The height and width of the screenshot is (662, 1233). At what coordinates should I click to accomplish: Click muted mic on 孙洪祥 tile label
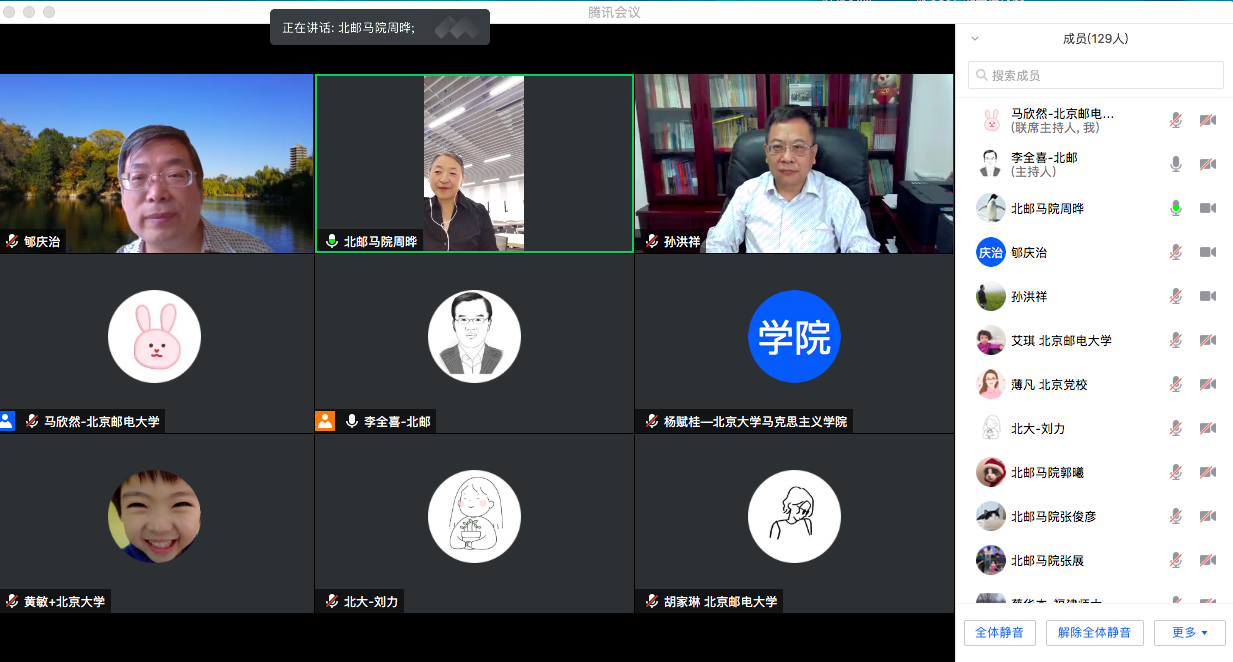pos(652,241)
